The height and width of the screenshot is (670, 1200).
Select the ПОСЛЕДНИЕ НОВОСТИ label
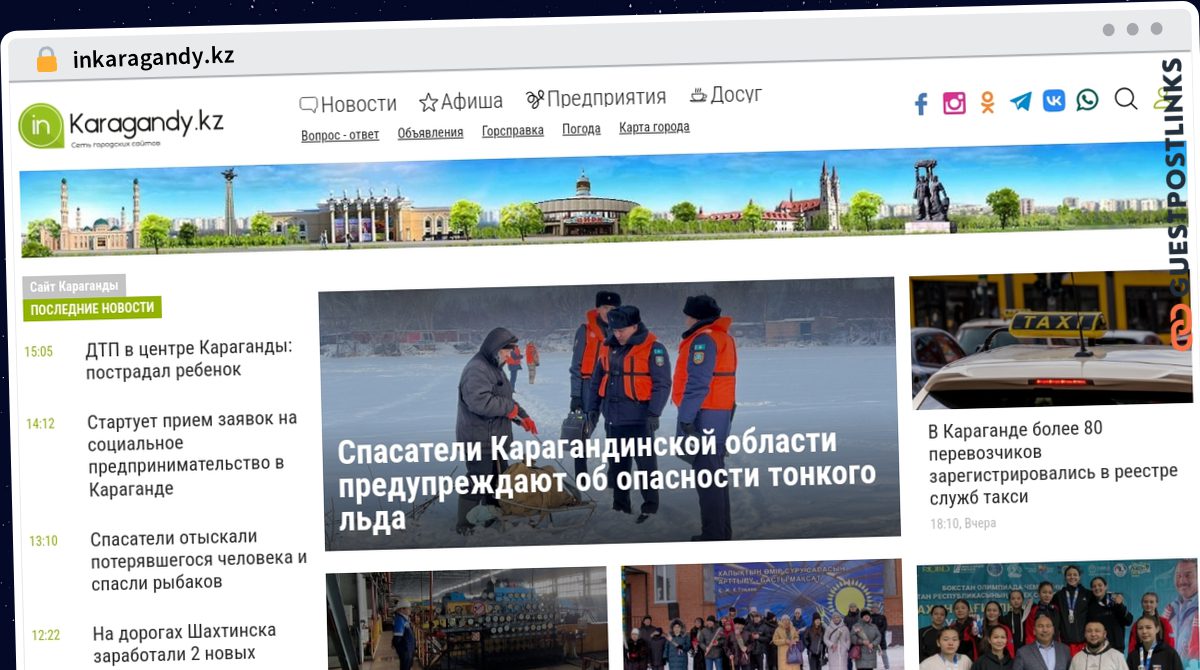pyautogui.click(x=92, y=308)
